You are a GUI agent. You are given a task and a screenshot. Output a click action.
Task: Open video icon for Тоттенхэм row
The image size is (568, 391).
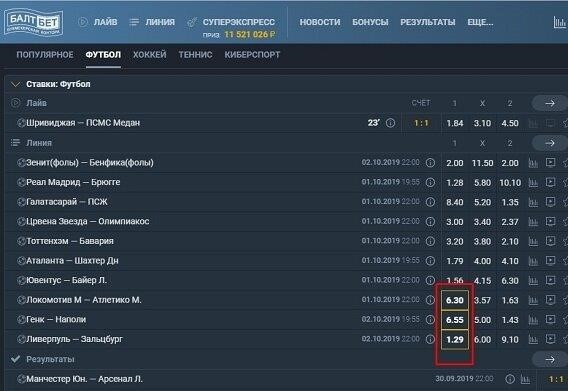click(x=550, y=241)
